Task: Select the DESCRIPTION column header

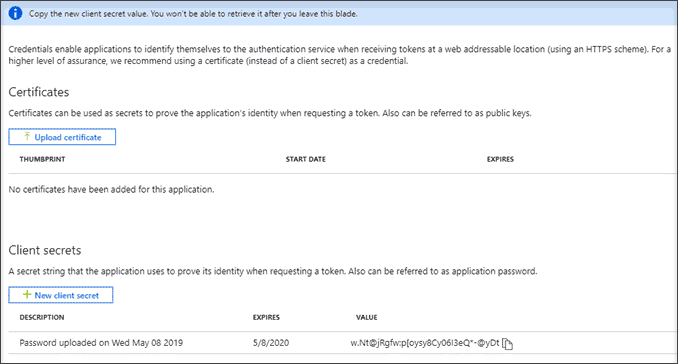Action: click(42, 317)
